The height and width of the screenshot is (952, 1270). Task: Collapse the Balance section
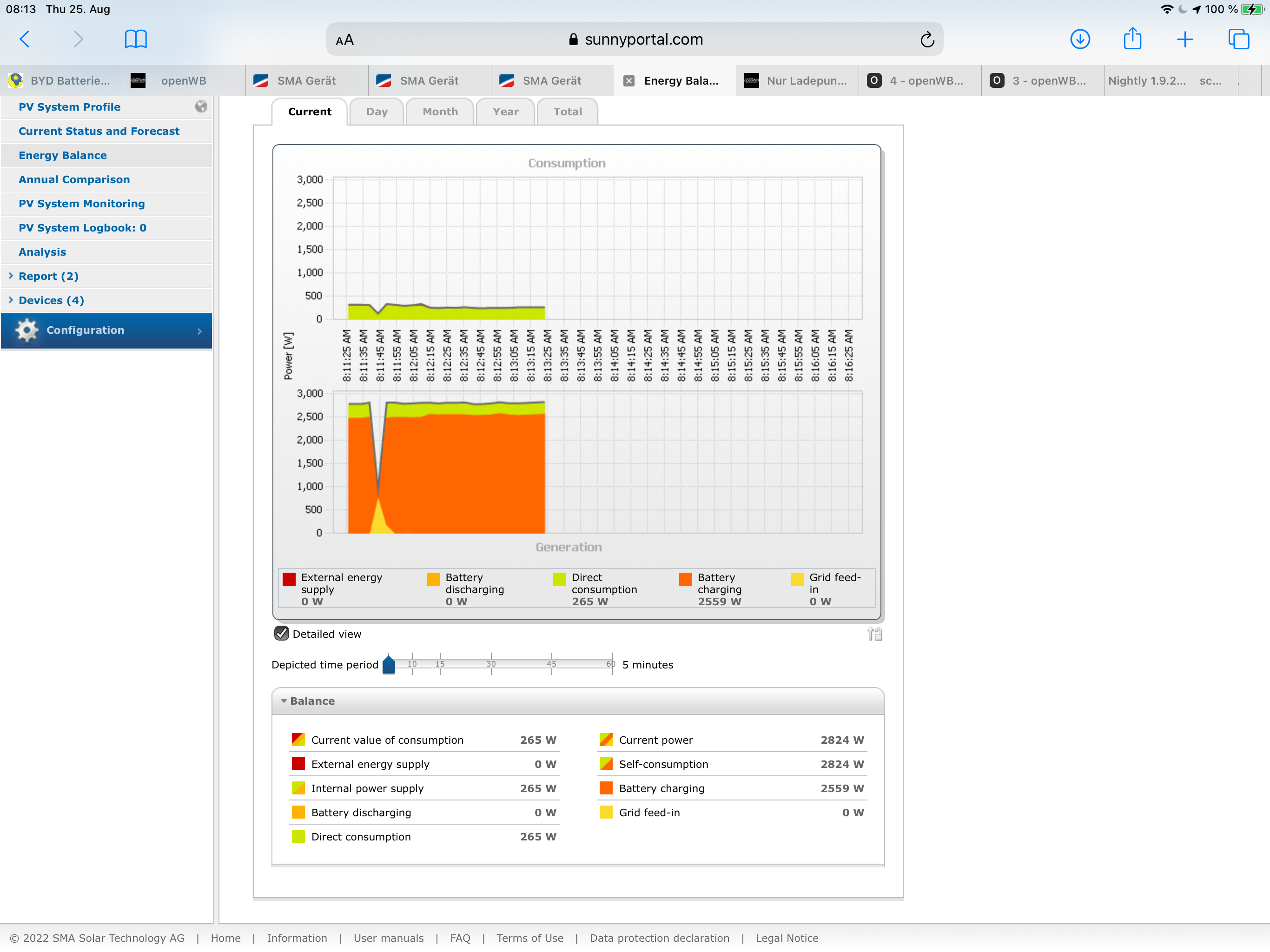[x=284, y=701]
